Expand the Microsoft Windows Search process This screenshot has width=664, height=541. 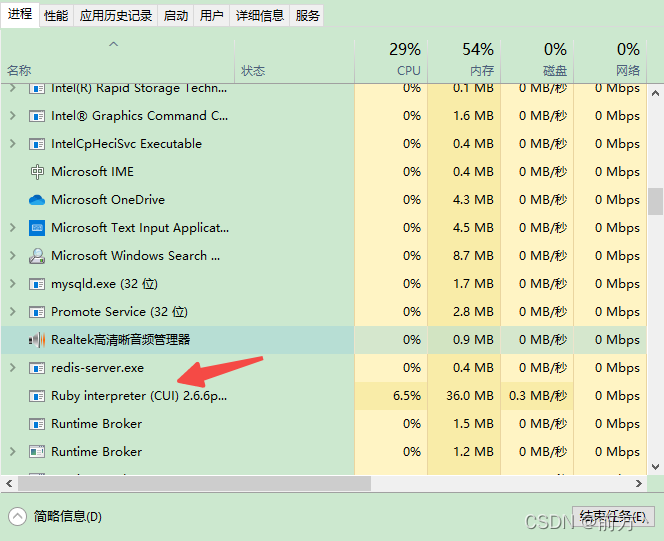[13, 256]
